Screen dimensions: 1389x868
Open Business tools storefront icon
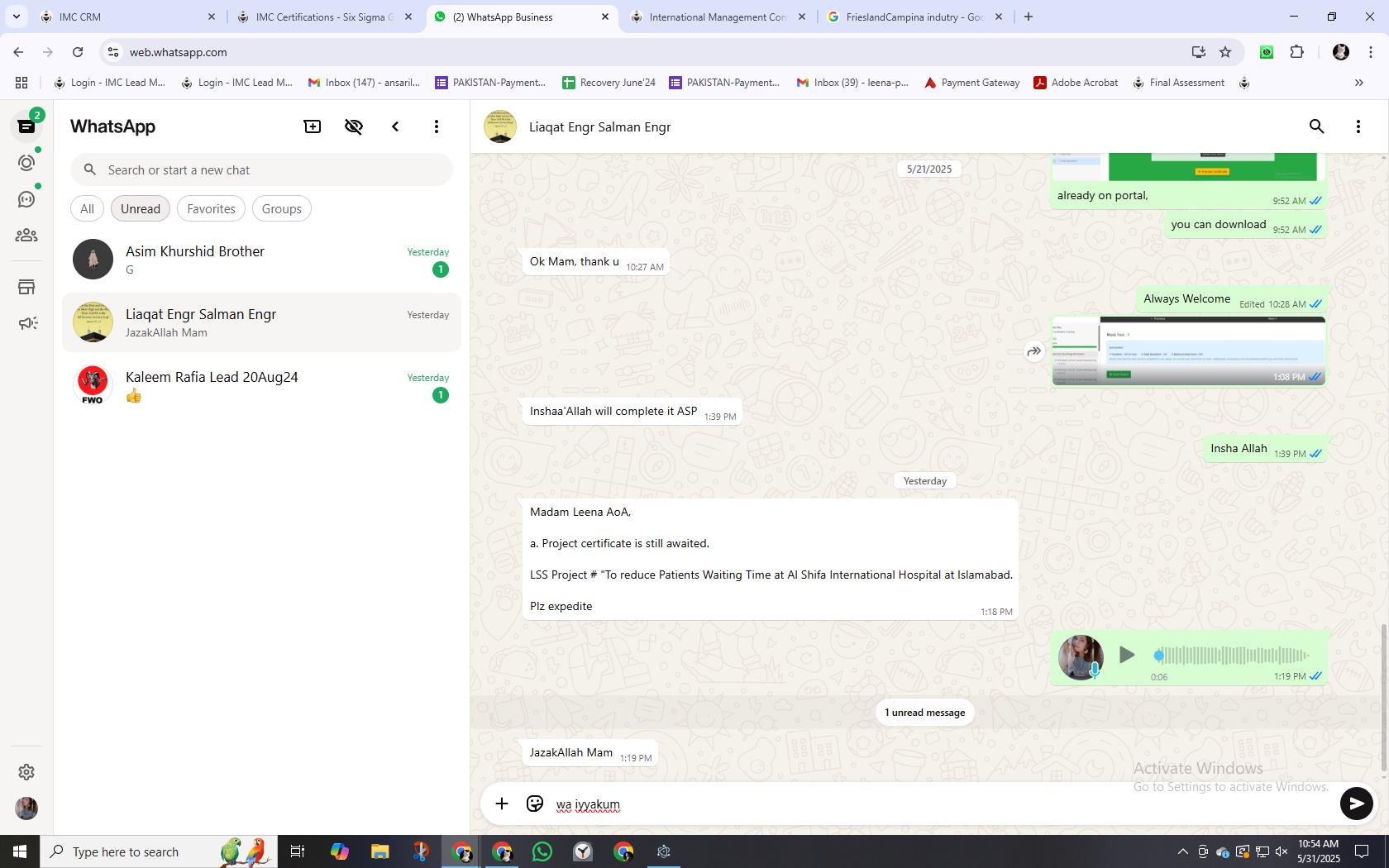[x=26, y=287]
